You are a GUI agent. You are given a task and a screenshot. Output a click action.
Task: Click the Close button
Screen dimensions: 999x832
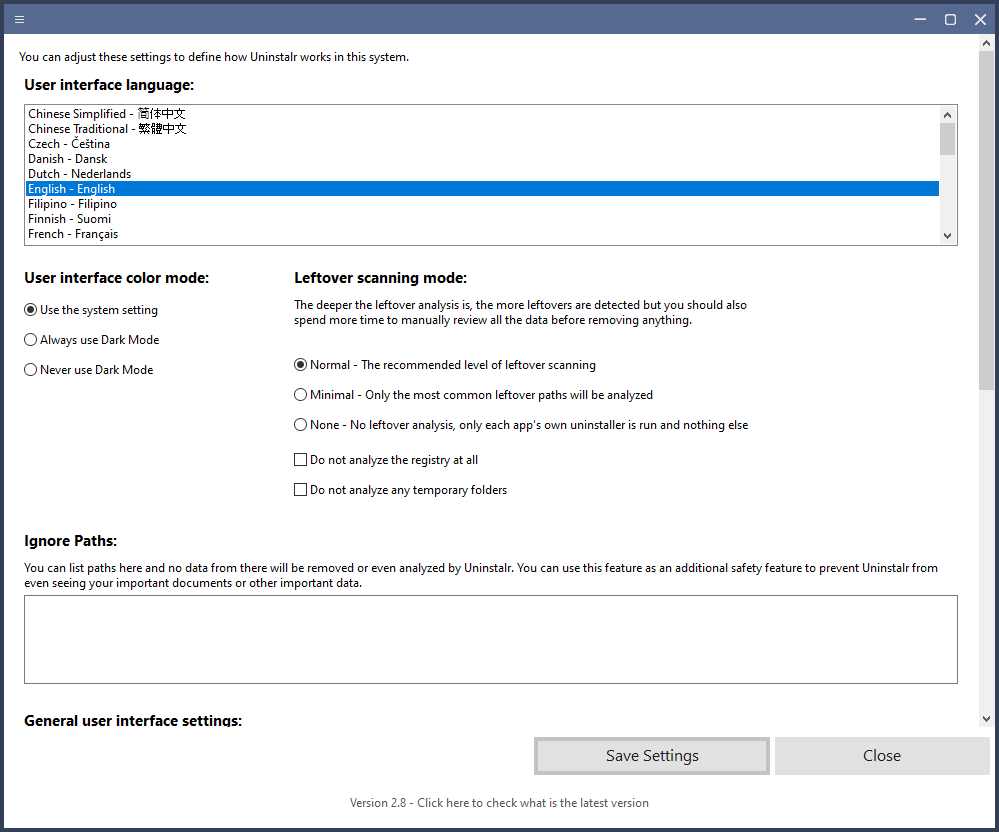click(882, 756)
